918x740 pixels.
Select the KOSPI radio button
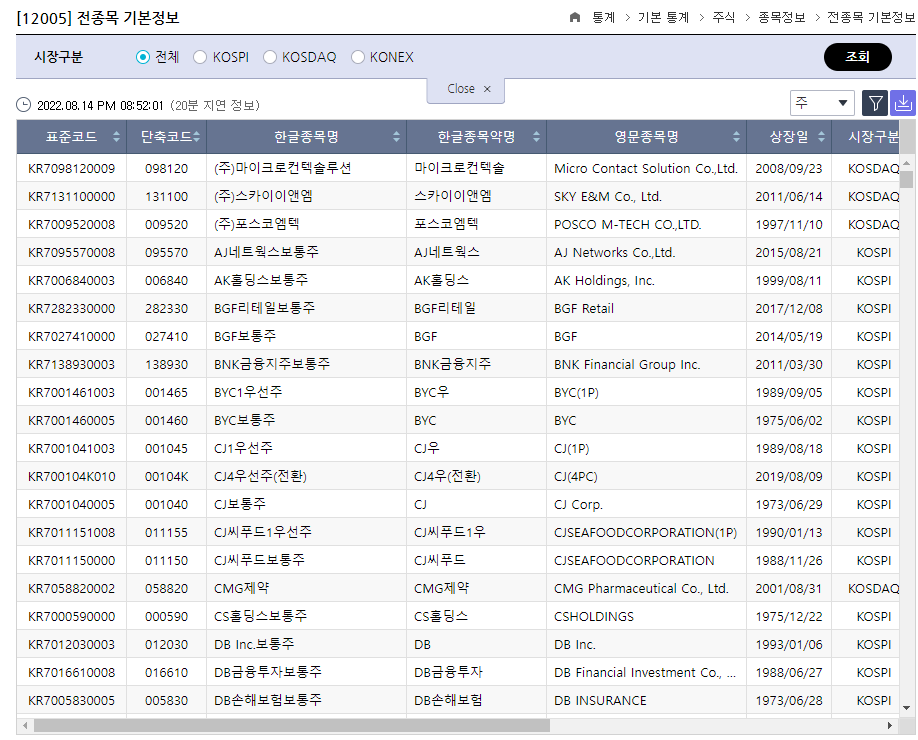tap(200, 57)
